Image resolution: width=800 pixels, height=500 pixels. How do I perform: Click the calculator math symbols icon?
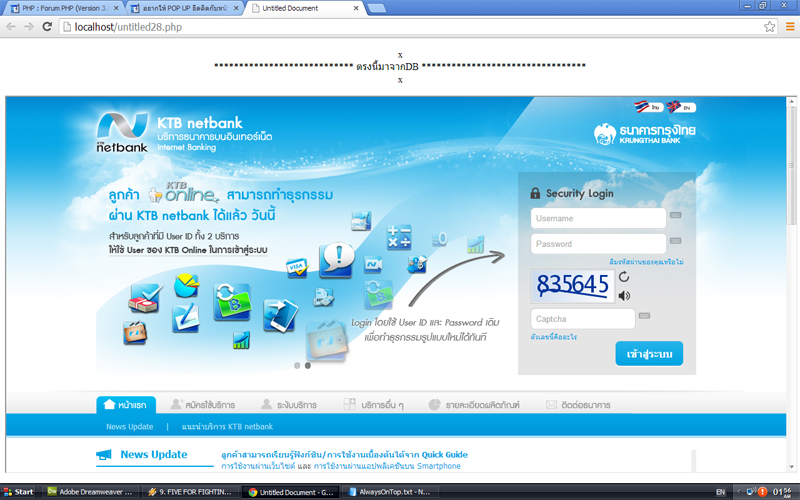[x=399, y=237]
